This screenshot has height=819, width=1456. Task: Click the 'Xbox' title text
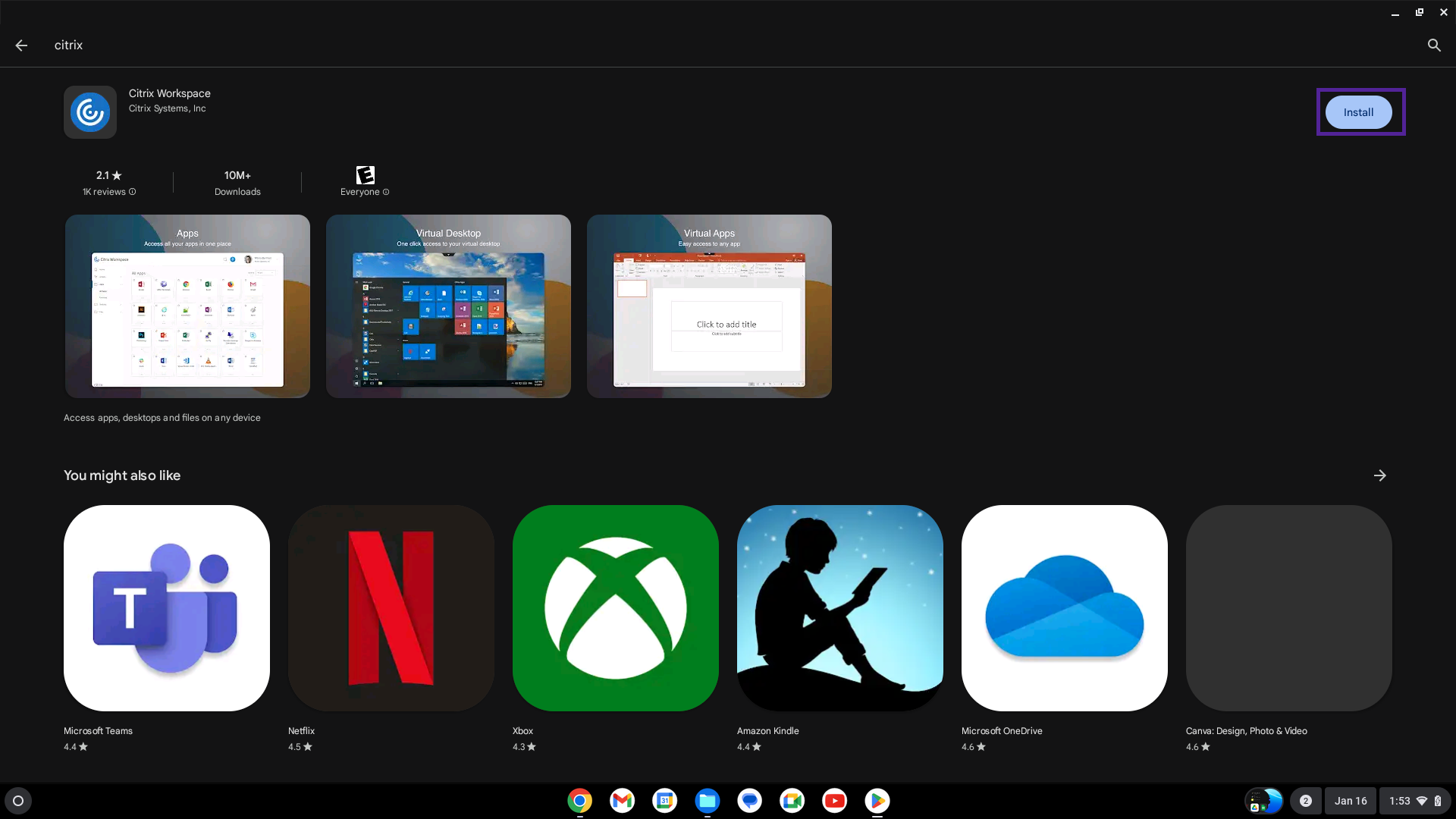coord(522,731)
